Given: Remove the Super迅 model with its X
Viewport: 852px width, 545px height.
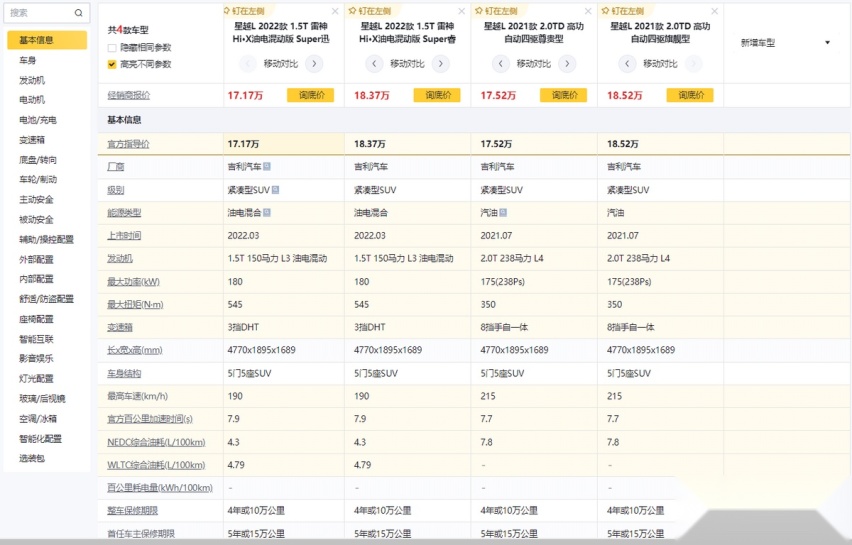Looking at the screenshot, I should [x=335, y=11].
